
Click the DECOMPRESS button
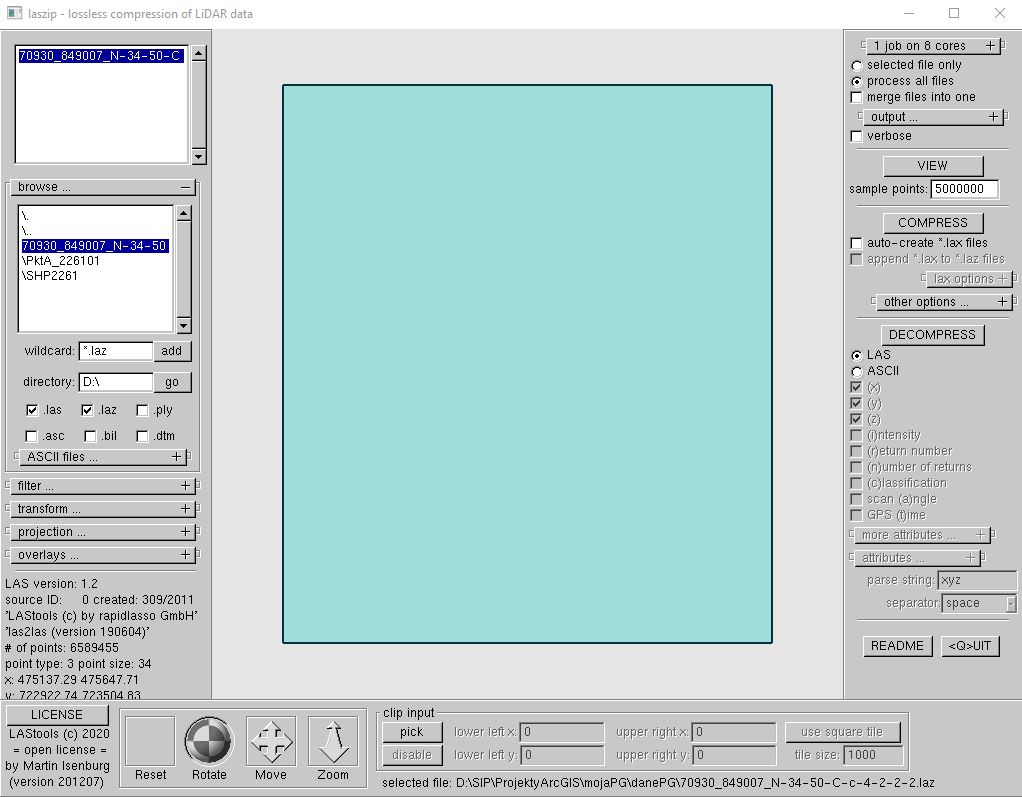click(932, 335)
